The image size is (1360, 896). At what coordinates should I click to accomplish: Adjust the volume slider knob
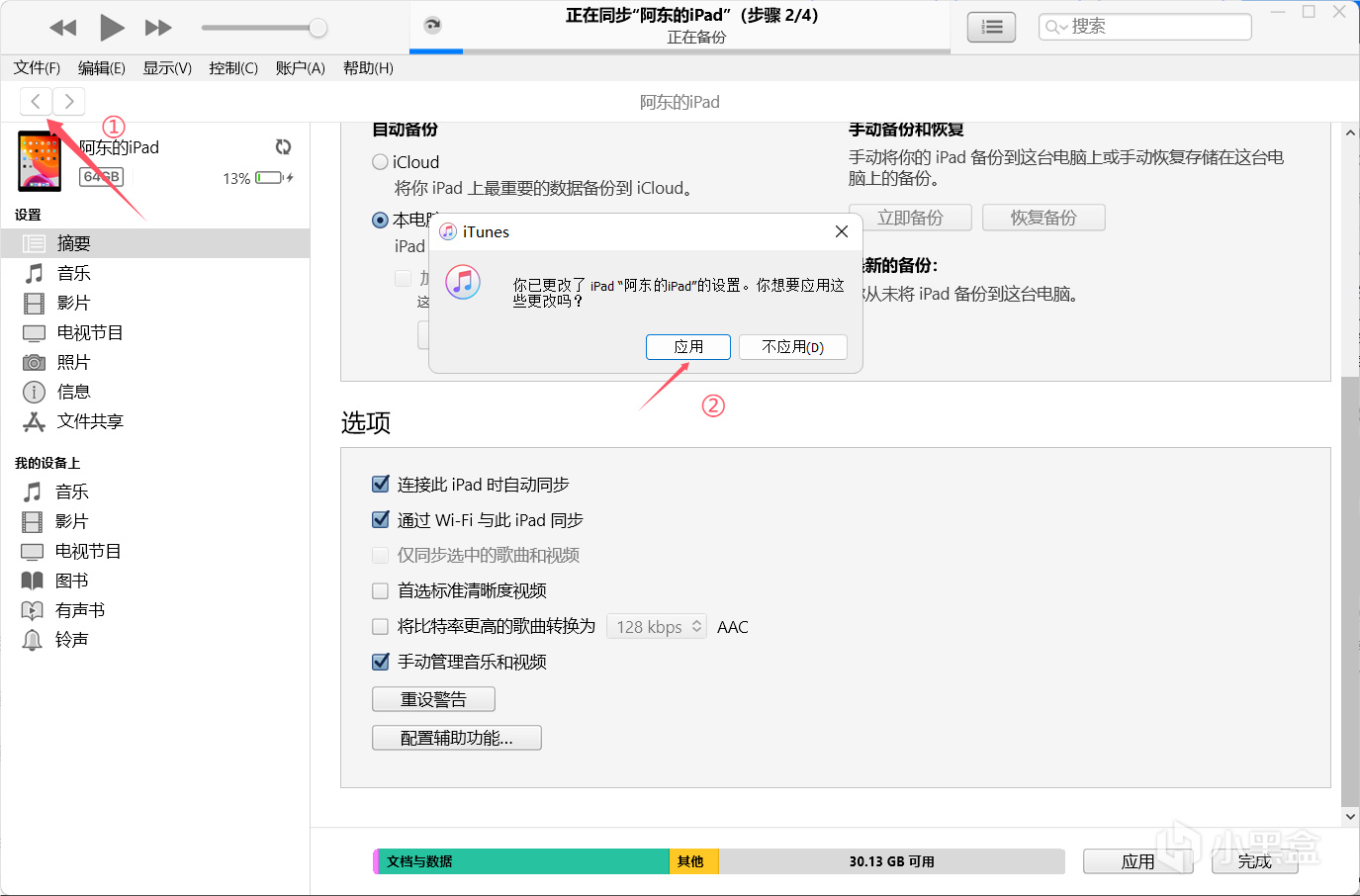coord(317,28)
